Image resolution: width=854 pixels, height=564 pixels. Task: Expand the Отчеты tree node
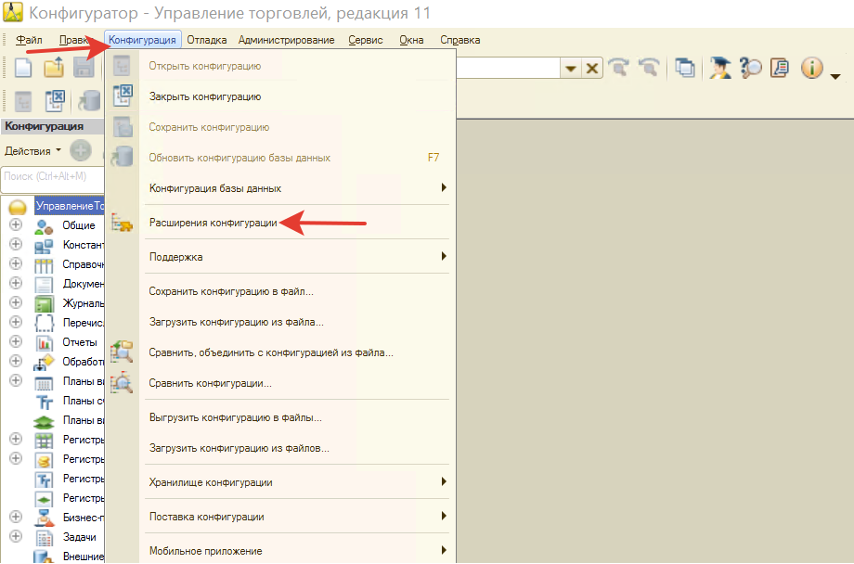(x=15, y=342)
